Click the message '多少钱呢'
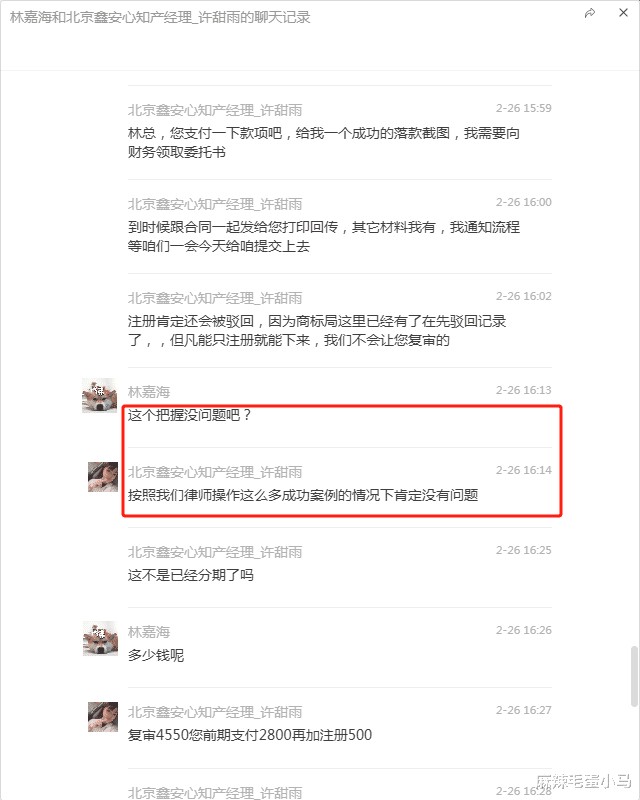Viewport: 640px width, 800px height. [156, 655]
